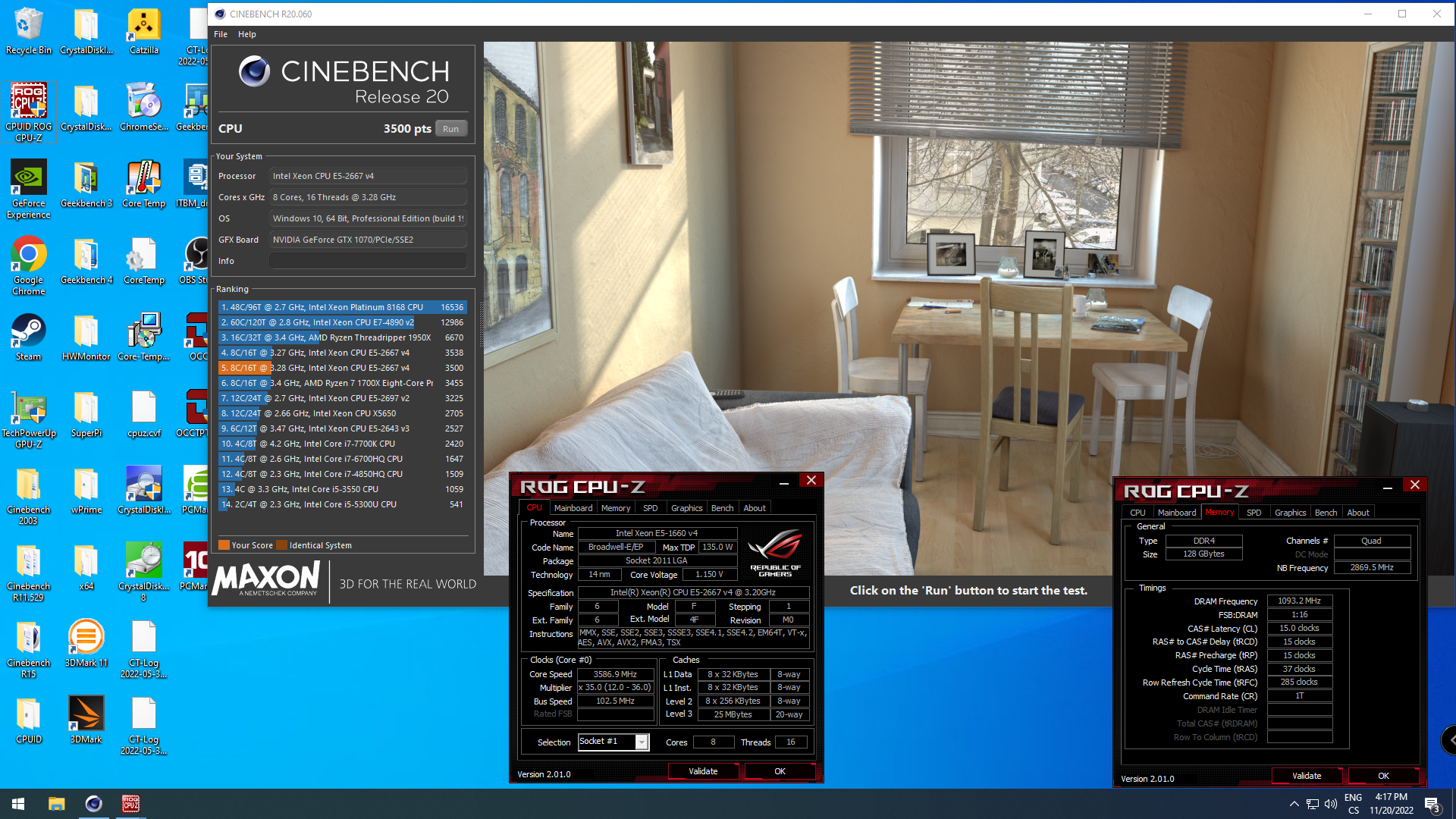This screenshot has height=819, width=1456.
Task: Open File Explorer from the taskbar
Action: [56, 804]
